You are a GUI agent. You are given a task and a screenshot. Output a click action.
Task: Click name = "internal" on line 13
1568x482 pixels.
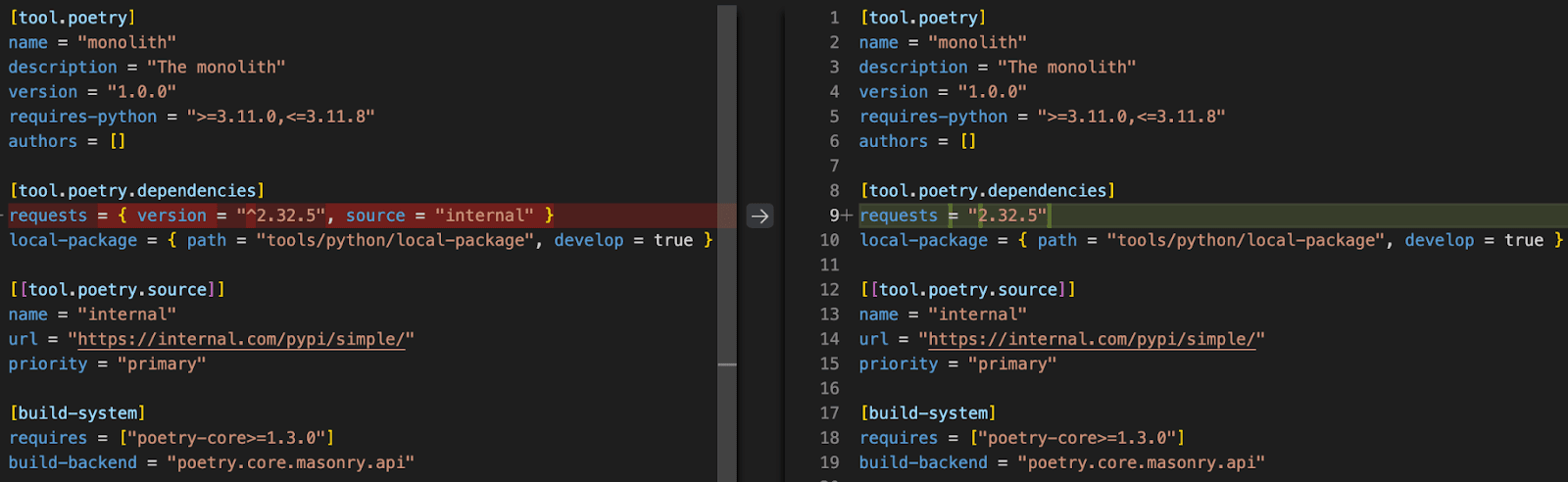[x=943, y=314]
